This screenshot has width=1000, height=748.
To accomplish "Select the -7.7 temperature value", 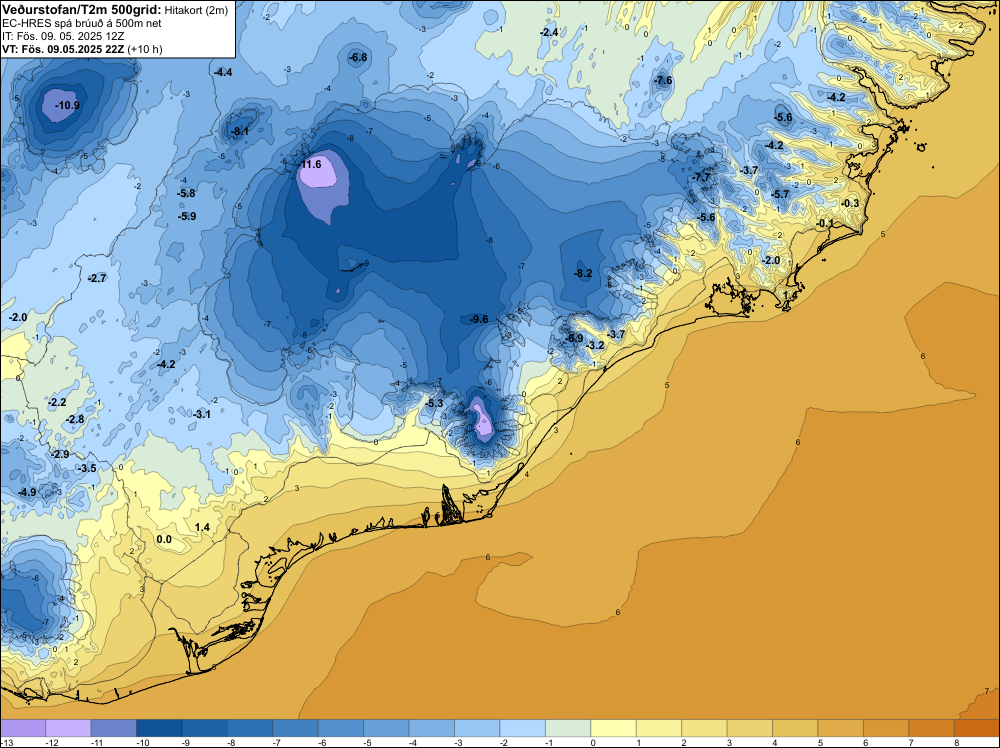I will (702, 177).
